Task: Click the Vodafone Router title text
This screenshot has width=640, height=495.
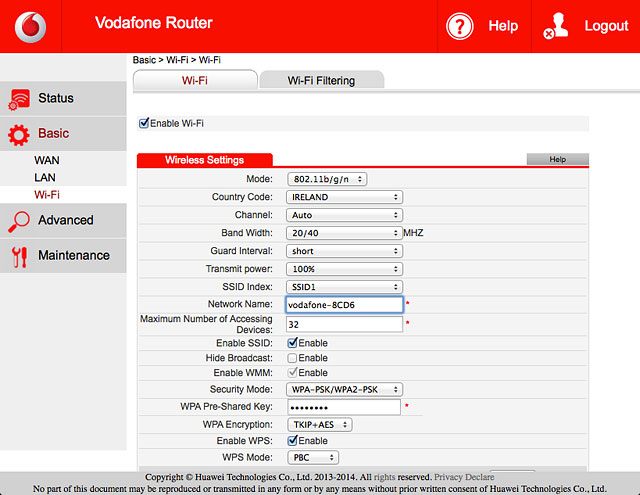Action: click(154, 23)
